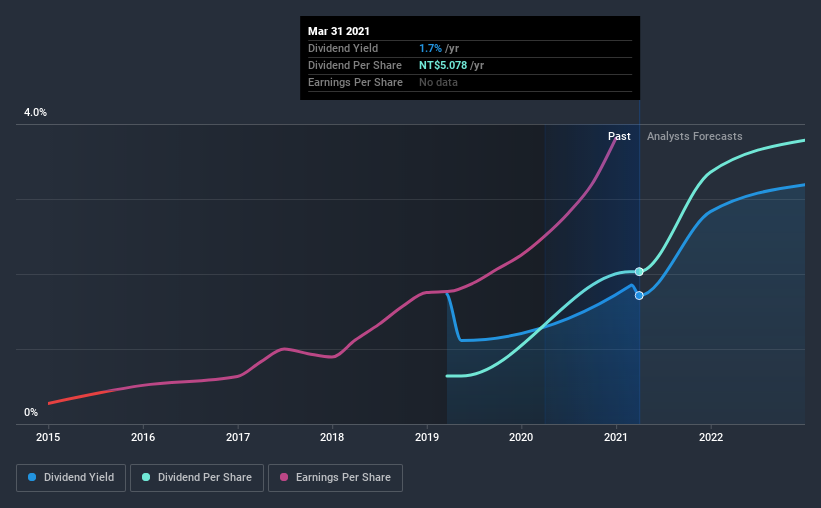The width and height of the screenshot is (821, 508).
Task: Click the blue Dividend Yield legend dot
Action: coord(32,477)
